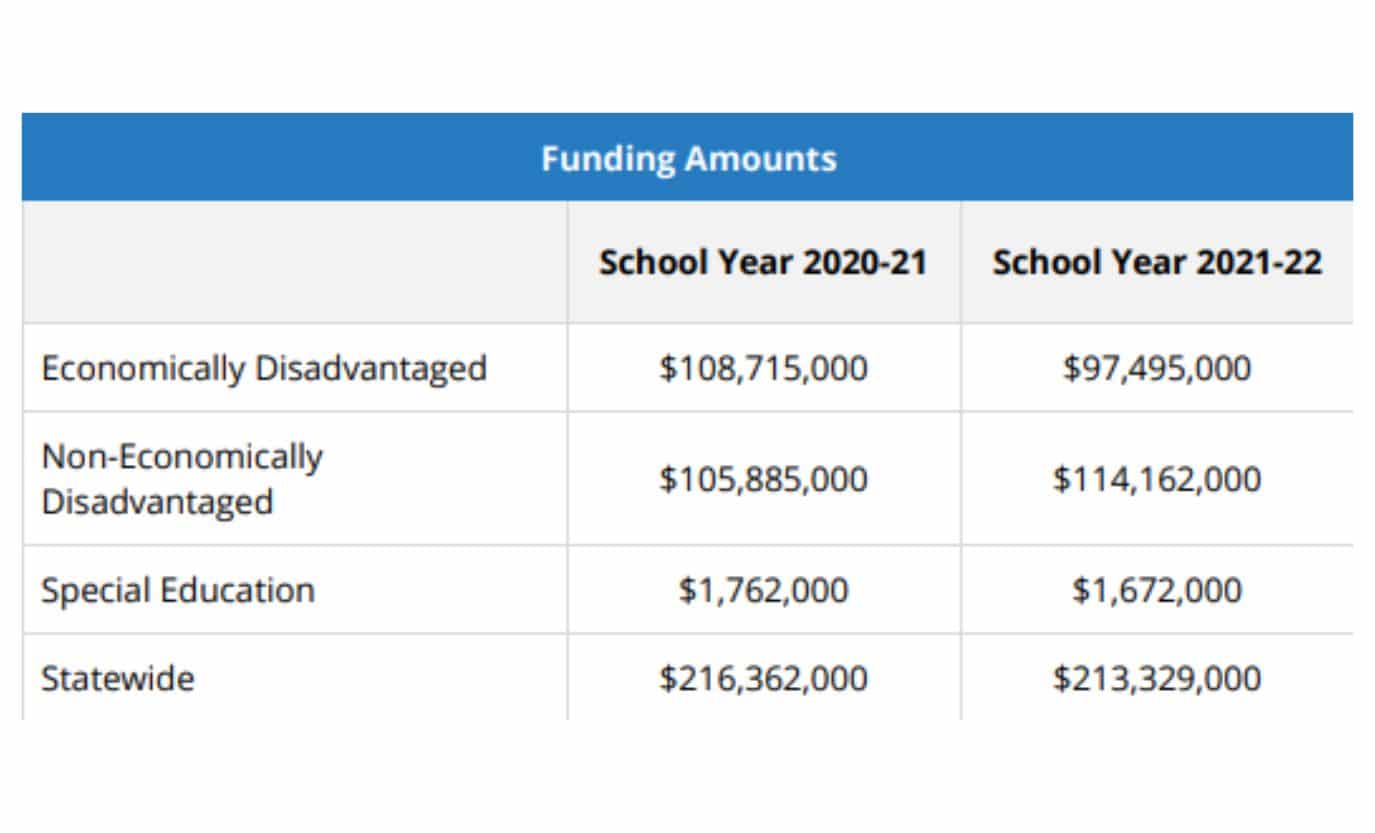Viewport: 1375px width, 833px height.
Task: Select the Special Education row label
Action: 178,590
